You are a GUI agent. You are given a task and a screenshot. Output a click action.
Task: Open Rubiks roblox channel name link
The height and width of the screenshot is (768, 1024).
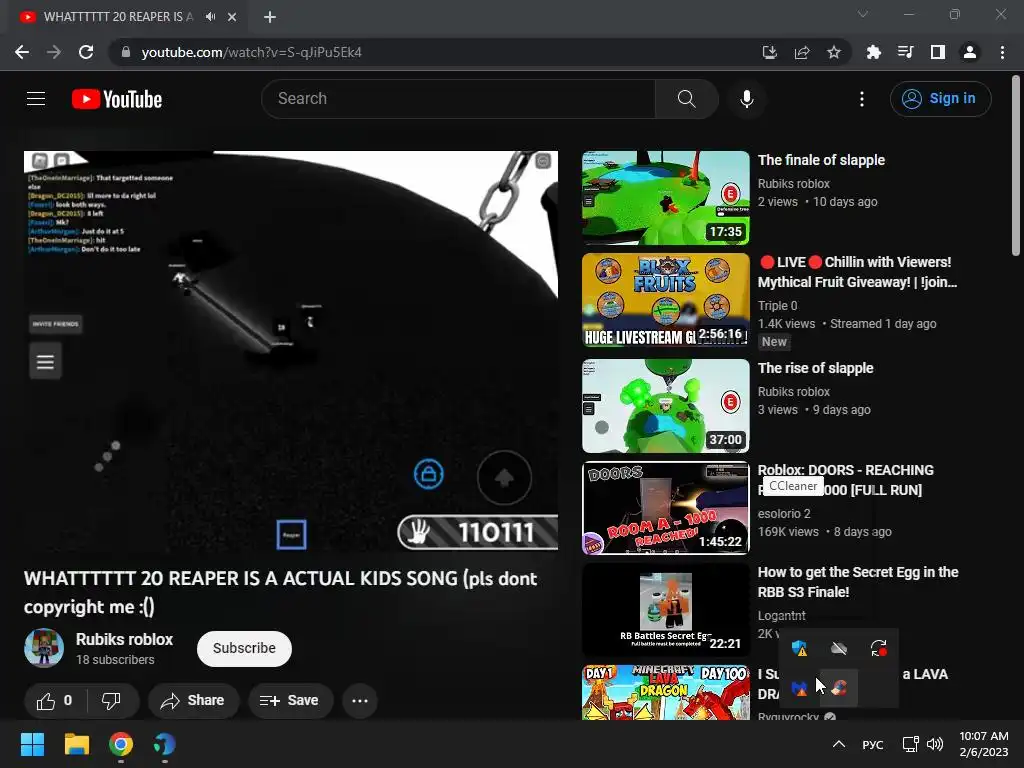tap(124, 639)
